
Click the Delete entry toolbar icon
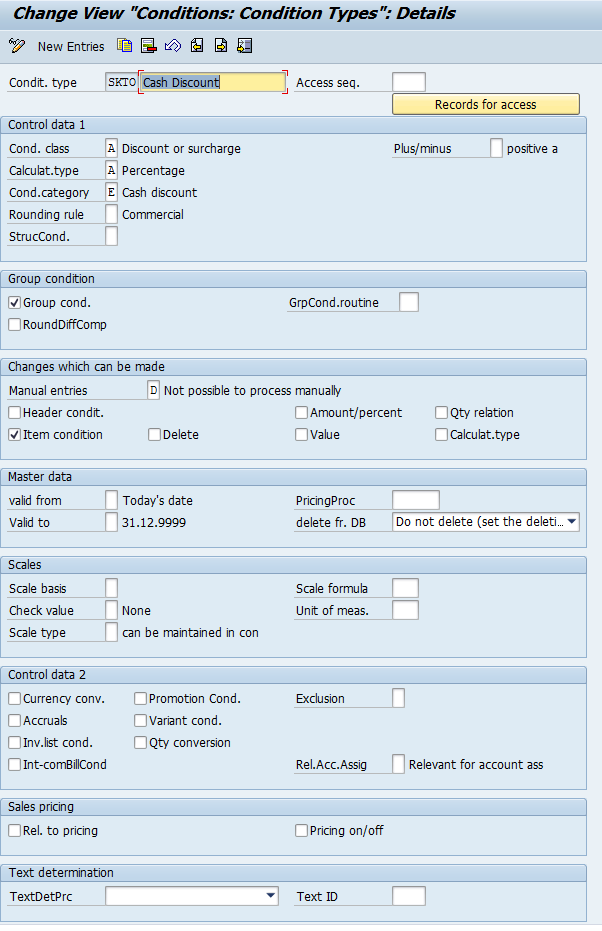[148, 46]
